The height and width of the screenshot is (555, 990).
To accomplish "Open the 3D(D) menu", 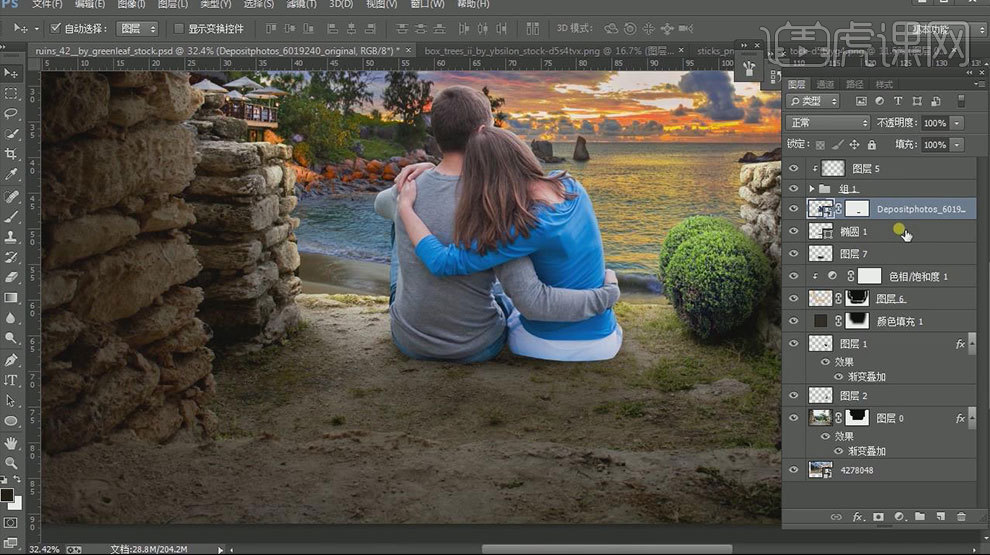I will coord(341,4).
